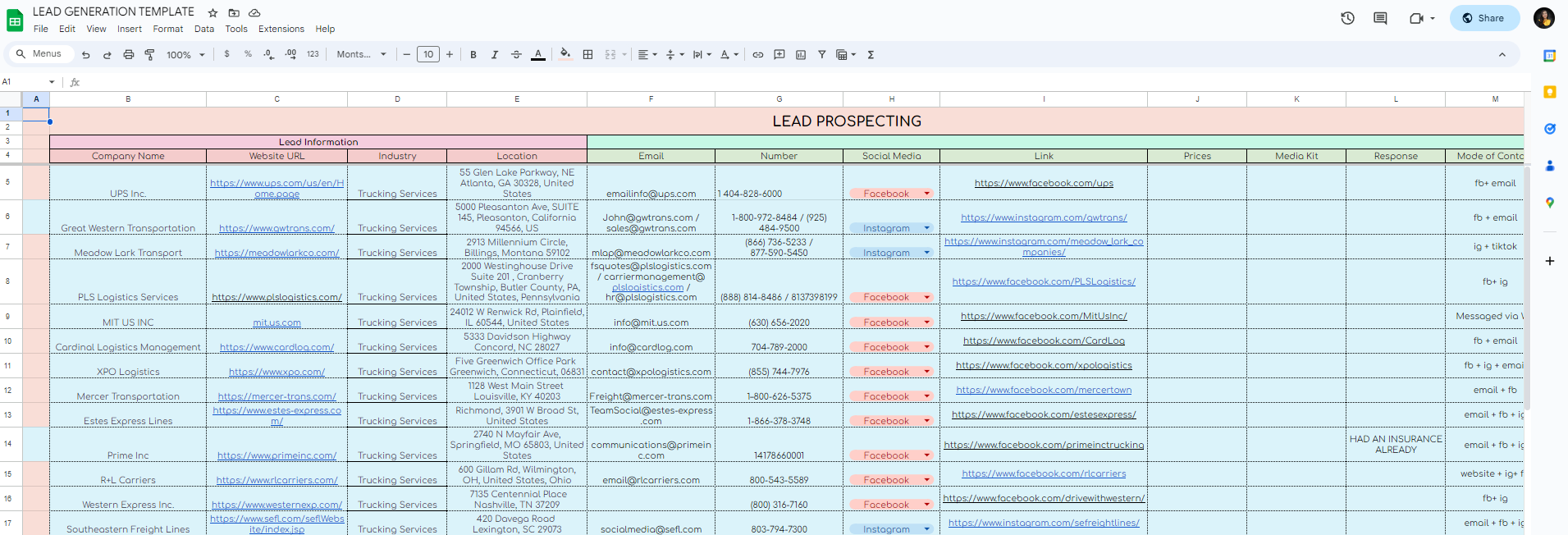Open the fill color picker
The height and width of the screenshot is (535, 1568).
[x=565, y=54]
